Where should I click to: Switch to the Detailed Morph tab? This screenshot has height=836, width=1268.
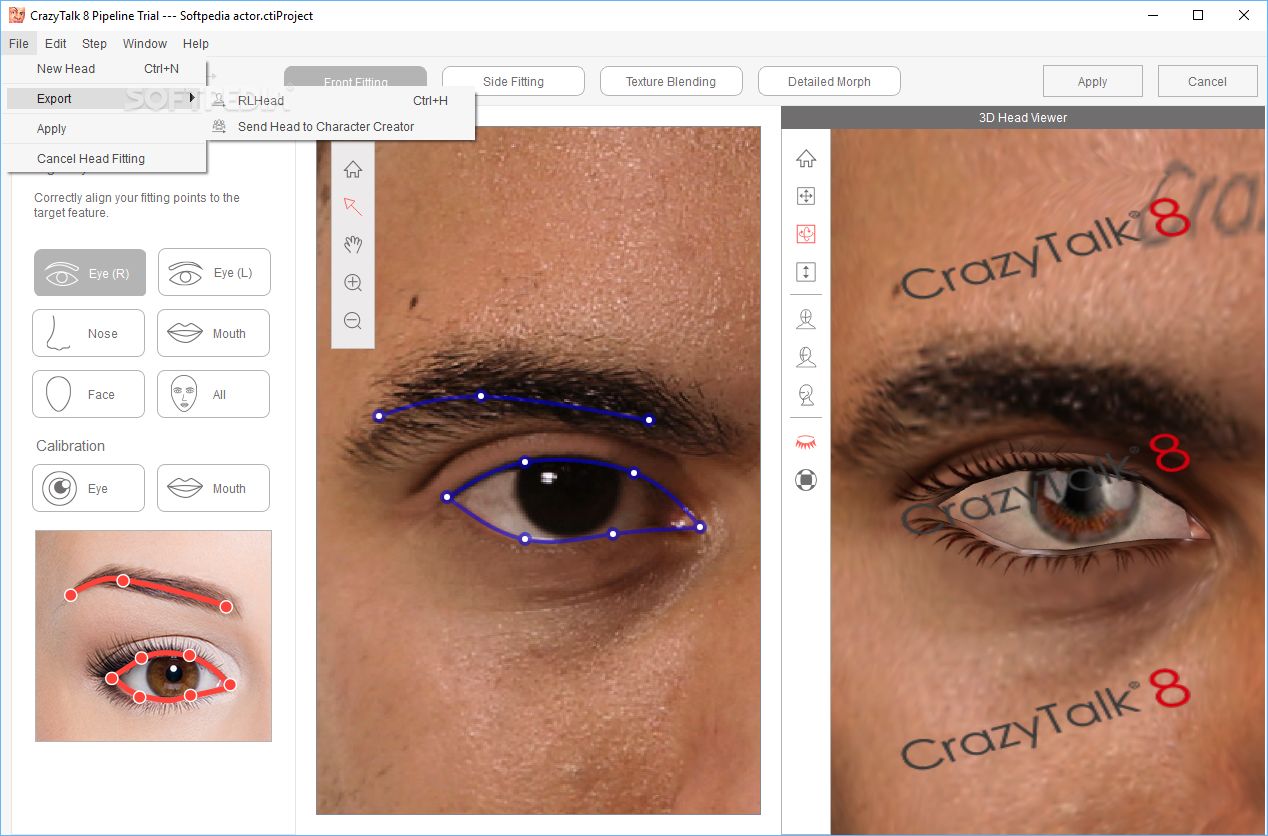[829, 81]
